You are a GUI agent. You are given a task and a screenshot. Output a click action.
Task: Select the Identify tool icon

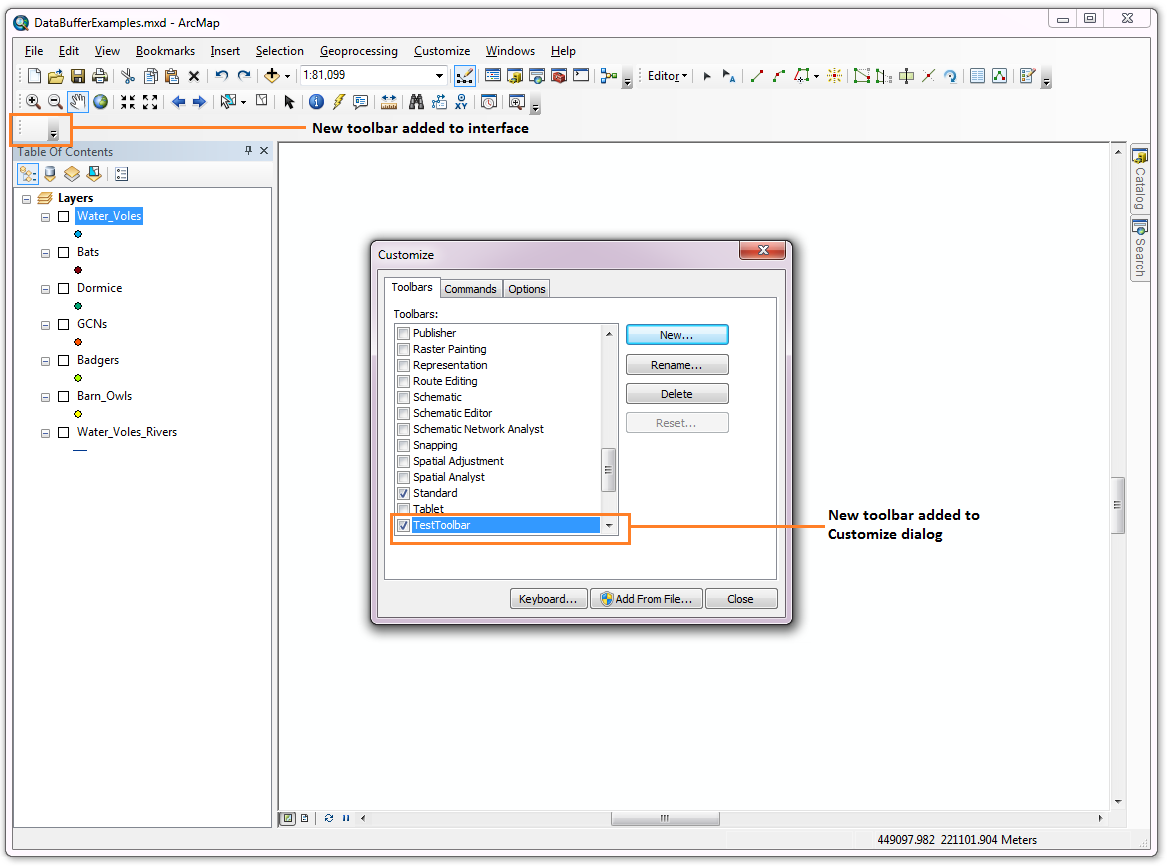click(x=316, y=102)
